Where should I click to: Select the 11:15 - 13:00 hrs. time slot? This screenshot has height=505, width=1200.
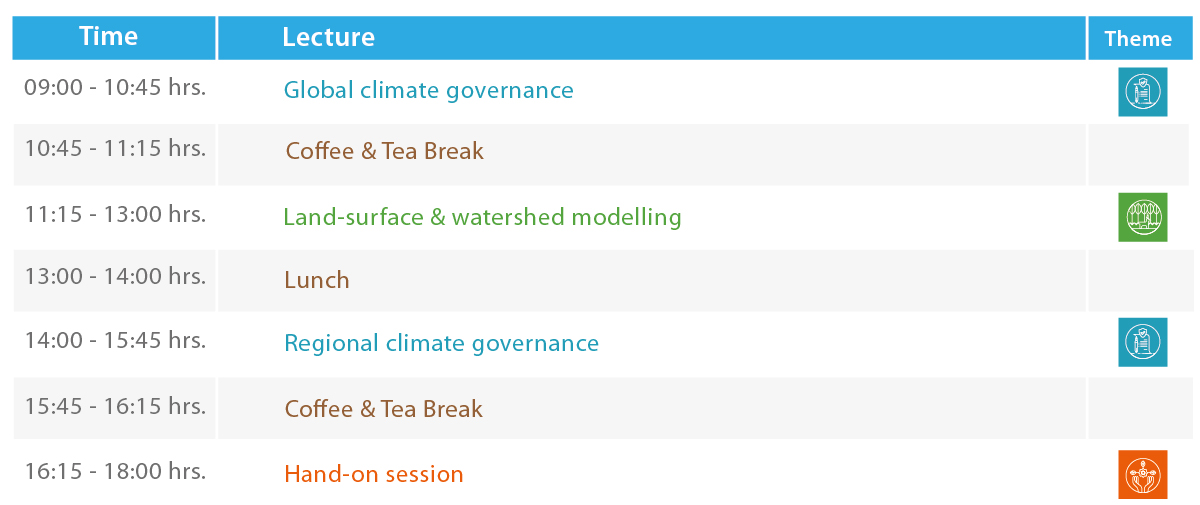[x=115, y=214]
